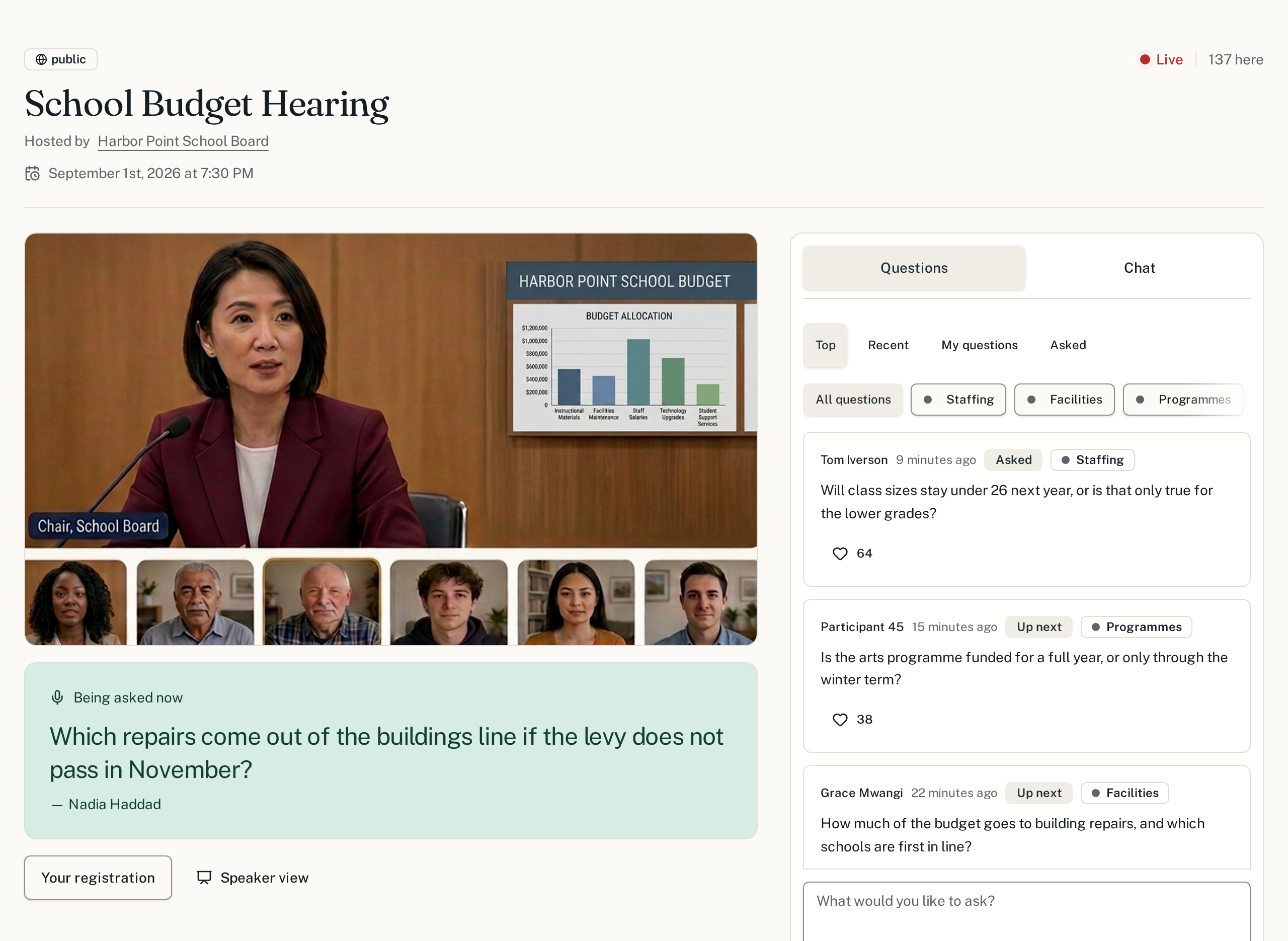Click the question about building repairs budget

(1012, 834)
